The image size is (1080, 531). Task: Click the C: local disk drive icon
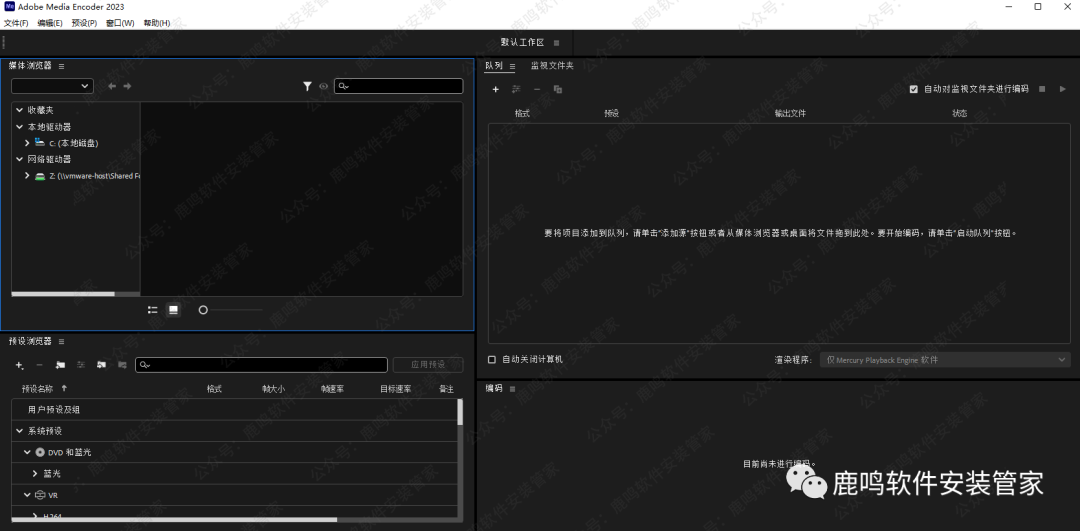pyautogui.click(x=40, y=143)
